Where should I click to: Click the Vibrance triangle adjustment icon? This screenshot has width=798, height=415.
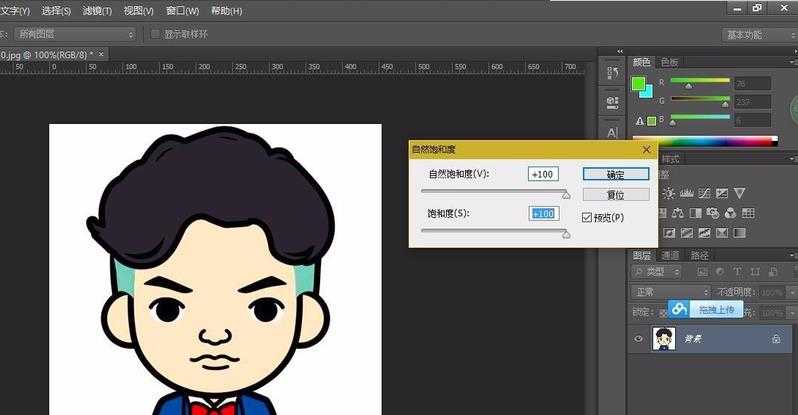pyautogui.click(x=739, y=193)
